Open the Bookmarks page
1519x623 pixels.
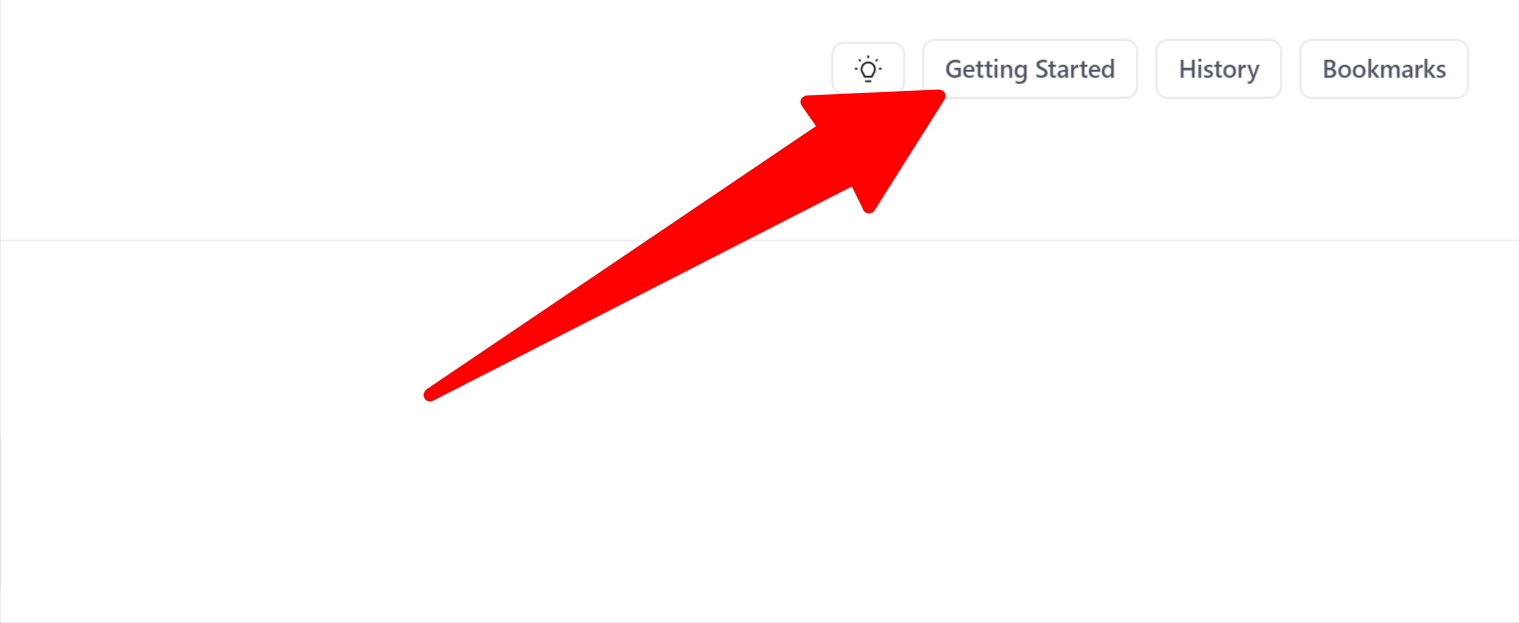(x=1384, y=69)
